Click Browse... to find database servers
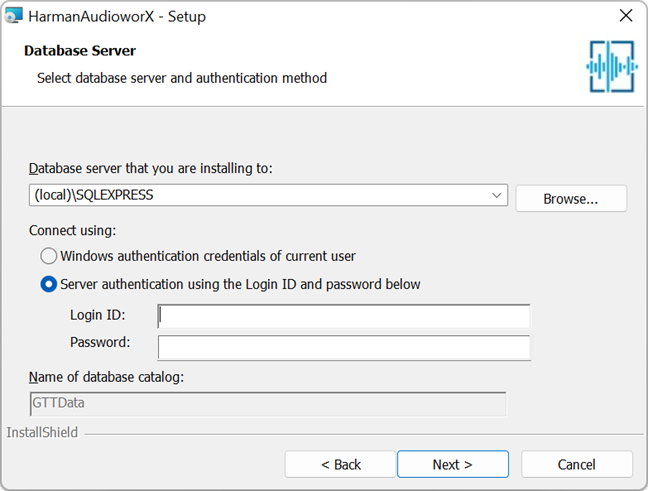The image size is (648, 491). tap(571, 199)
